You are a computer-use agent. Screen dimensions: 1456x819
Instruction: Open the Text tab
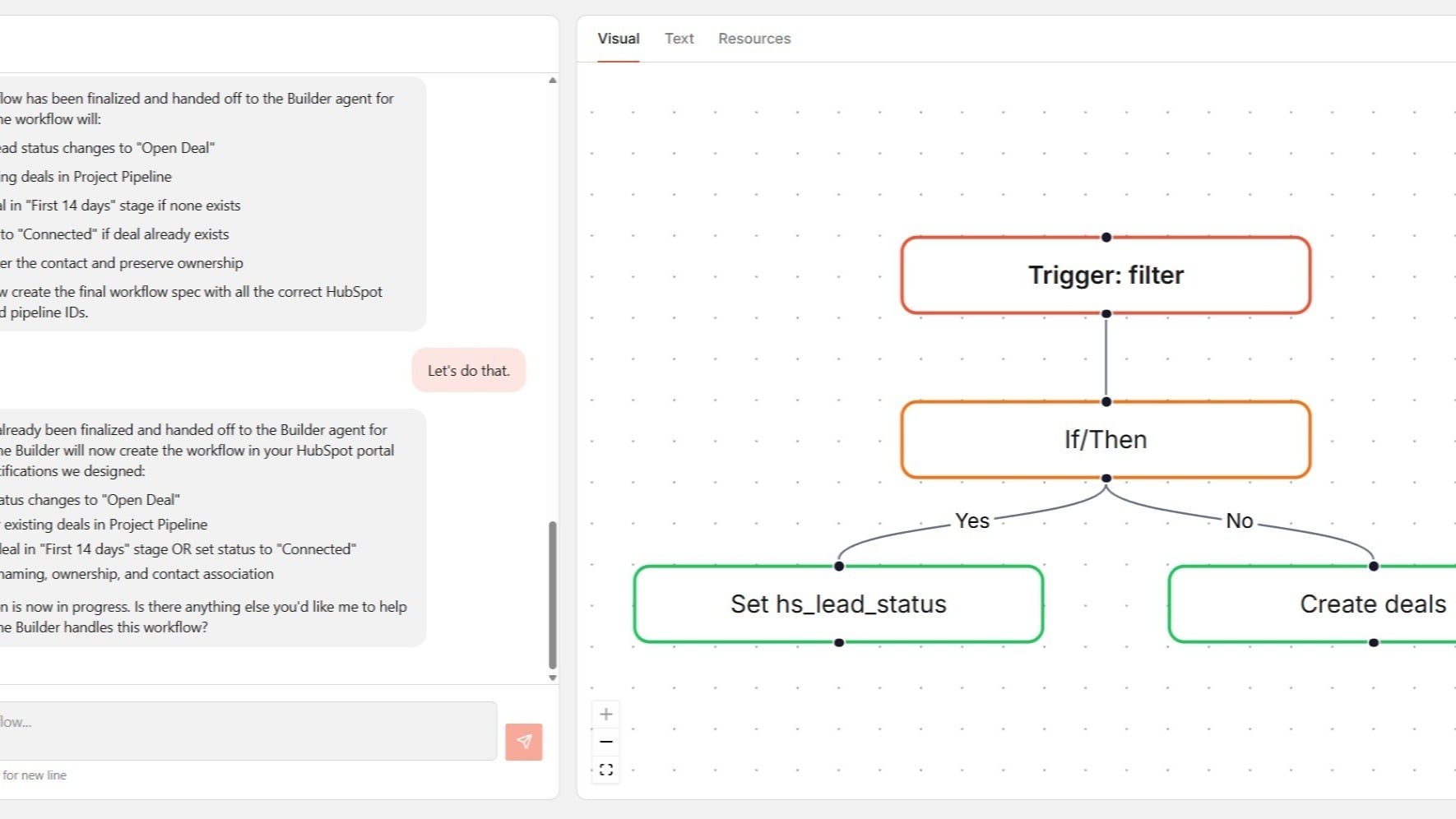pos(679,39)
